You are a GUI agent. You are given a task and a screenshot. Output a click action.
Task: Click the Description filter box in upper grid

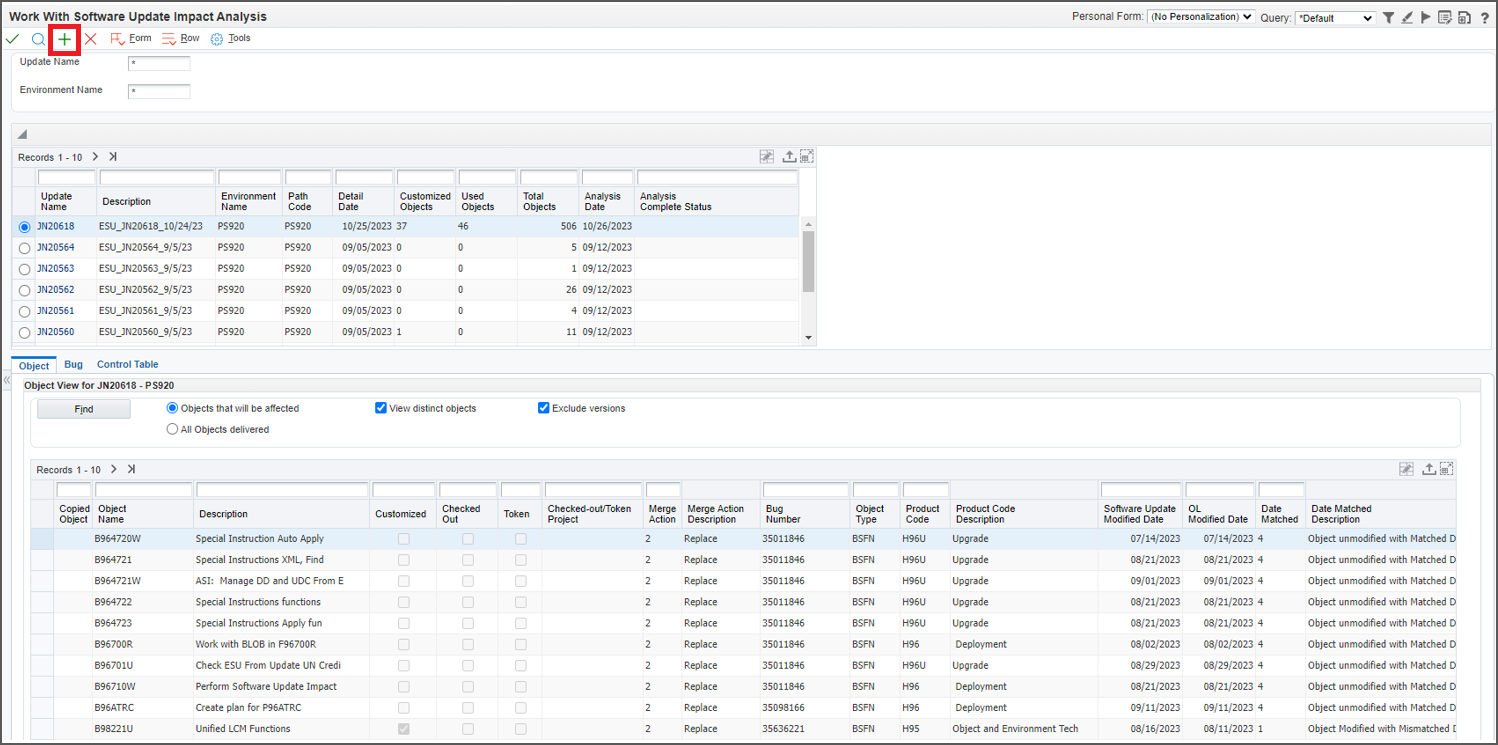157,177
